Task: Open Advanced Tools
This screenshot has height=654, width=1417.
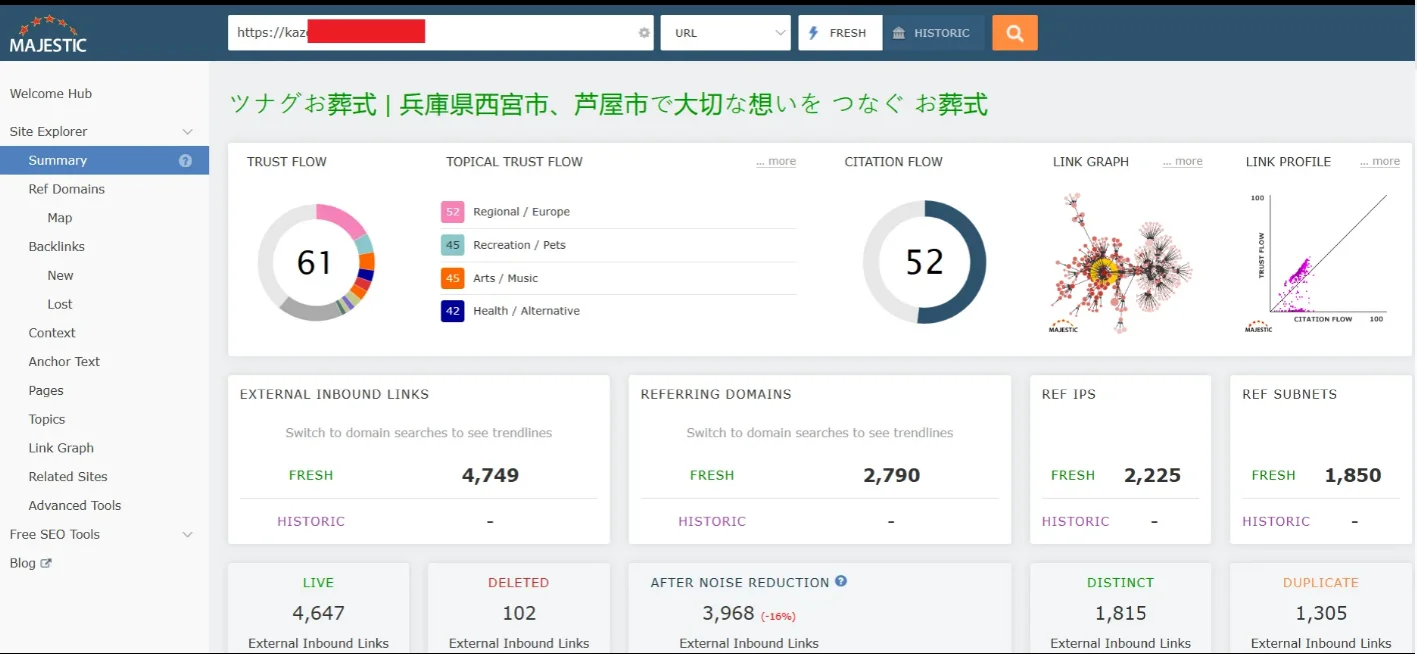Action: click(75, 505)
